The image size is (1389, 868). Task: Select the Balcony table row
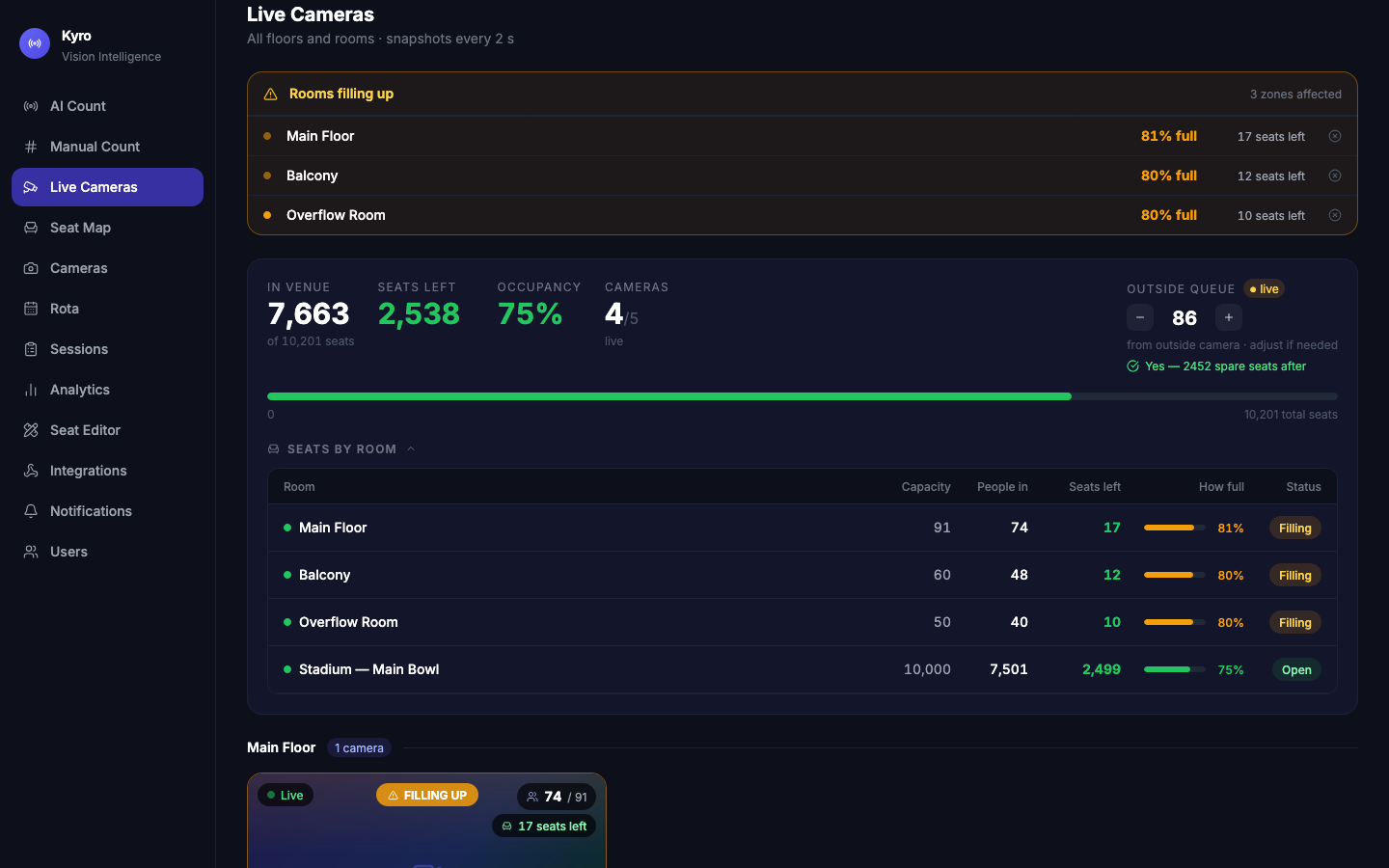pyautogui.click(x=803, y=575)
